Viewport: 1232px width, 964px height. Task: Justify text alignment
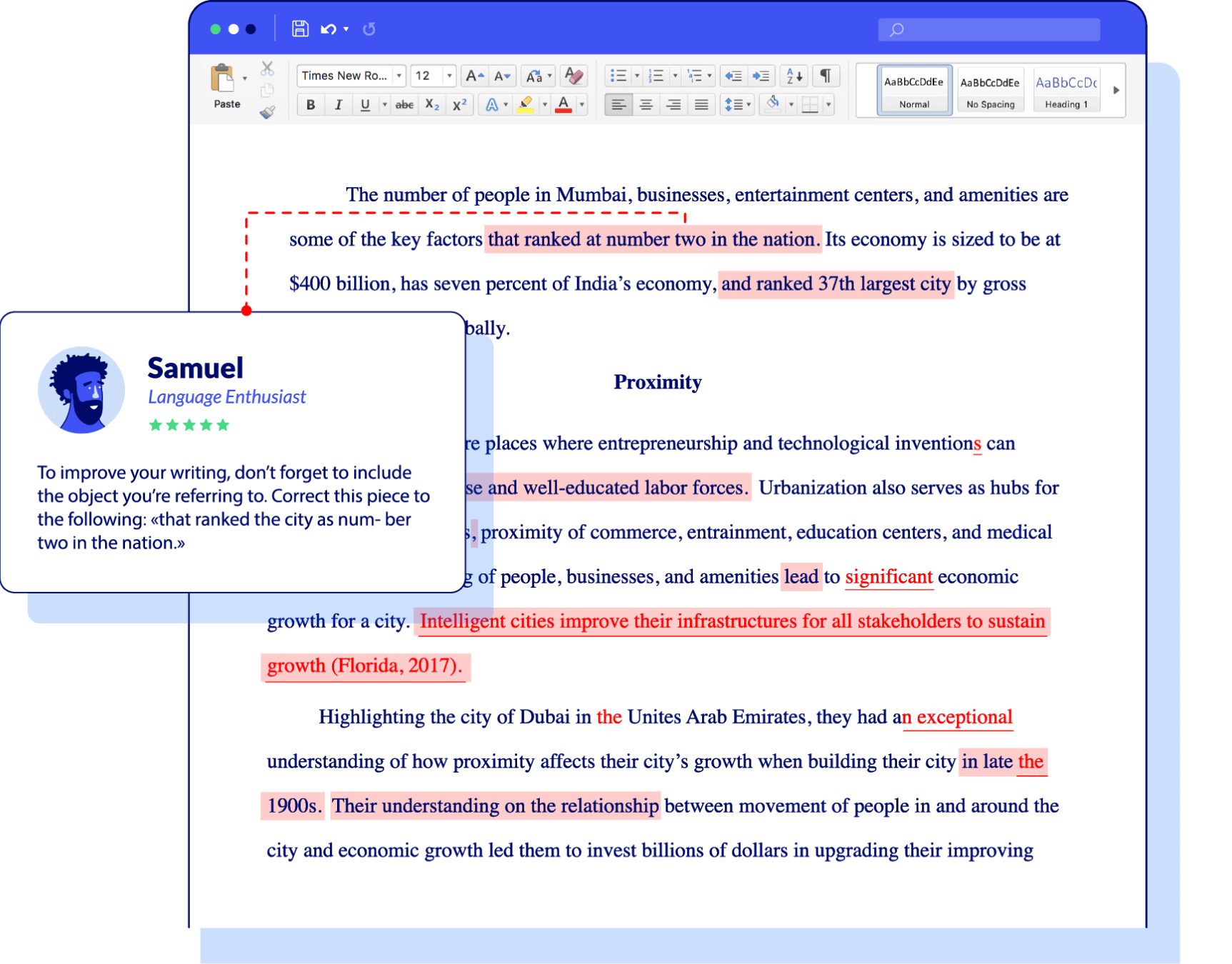click(x=701, y=105)
